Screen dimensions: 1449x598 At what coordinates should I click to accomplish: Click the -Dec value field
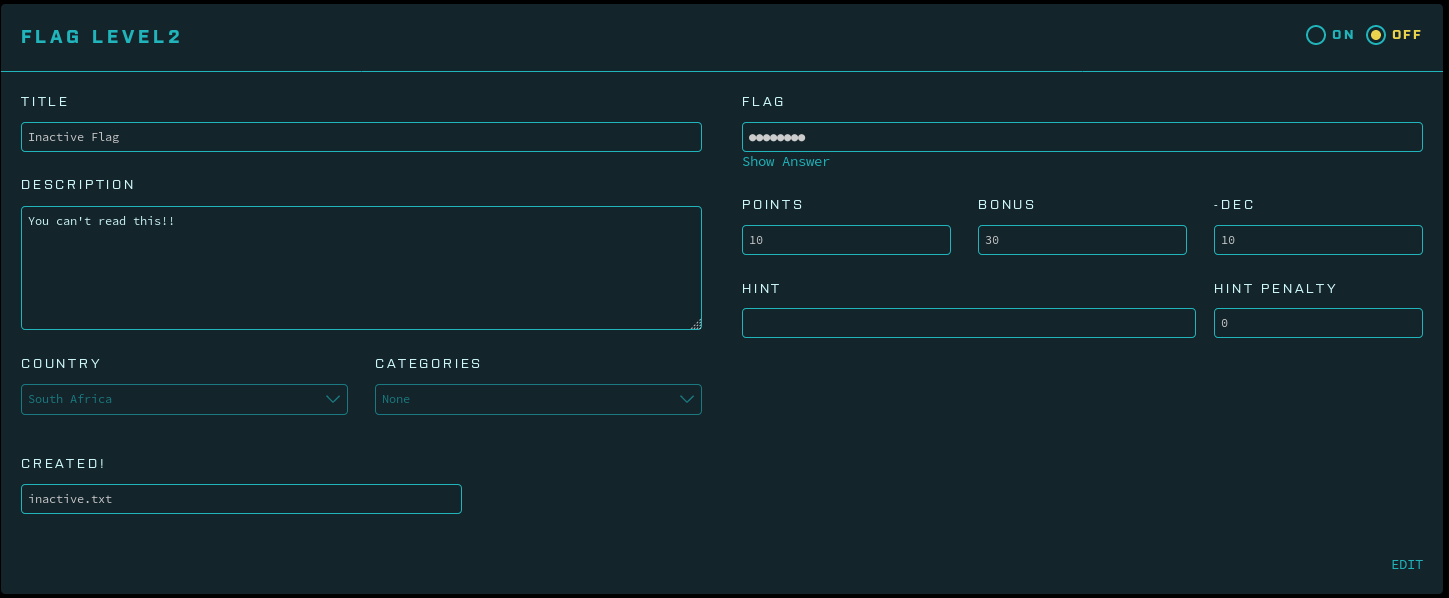[x=1318, y=240]
